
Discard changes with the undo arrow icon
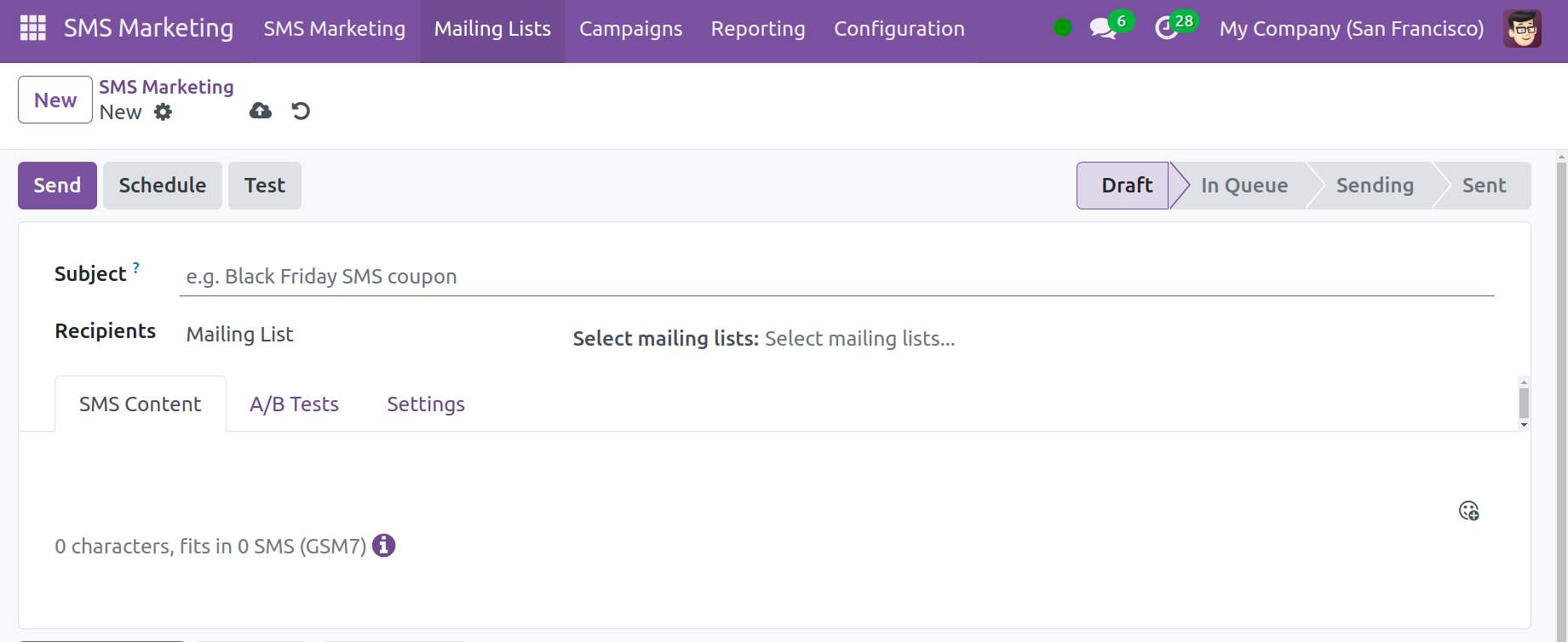tap(301, 112)
